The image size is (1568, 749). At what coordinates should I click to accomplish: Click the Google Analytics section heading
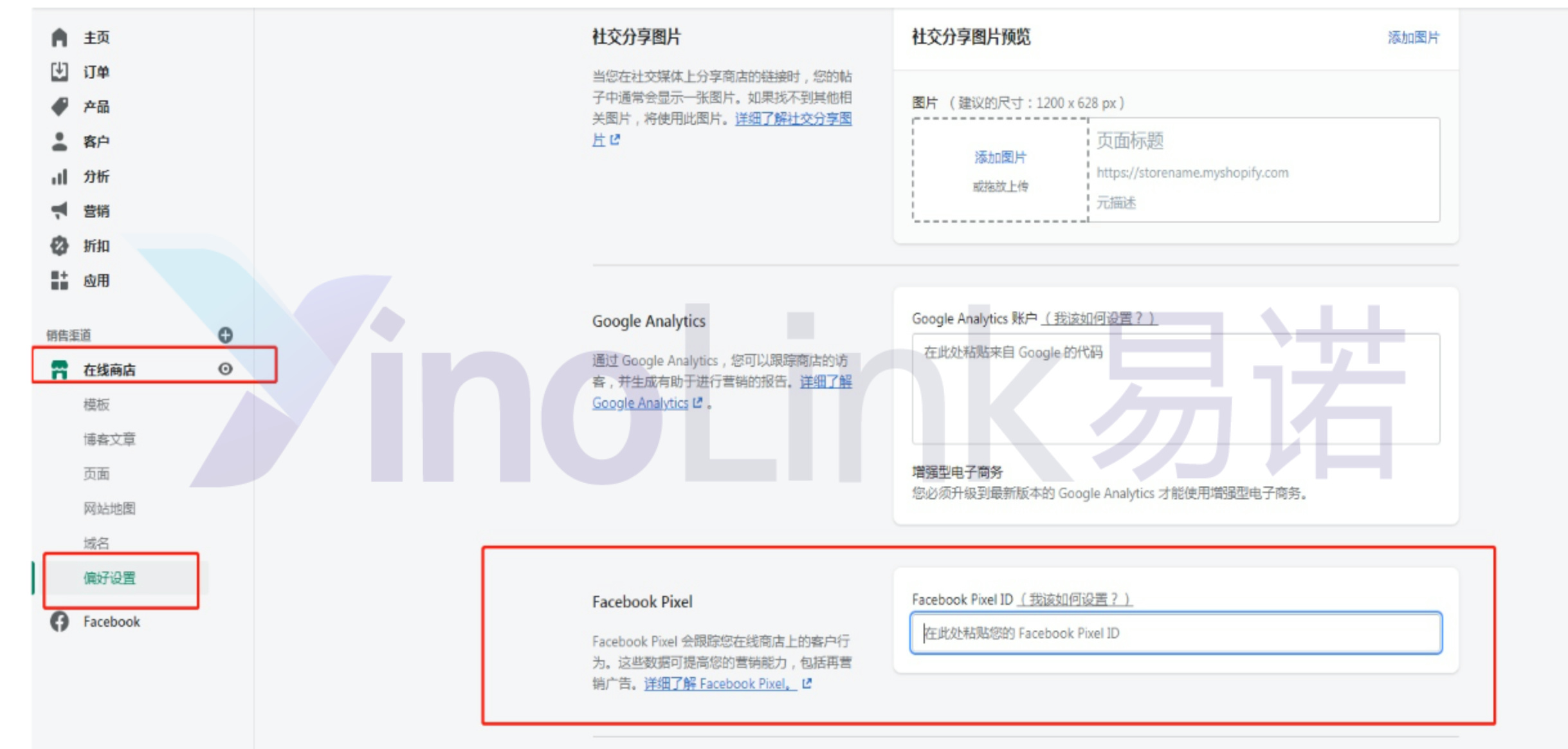[x=648, y=320]
